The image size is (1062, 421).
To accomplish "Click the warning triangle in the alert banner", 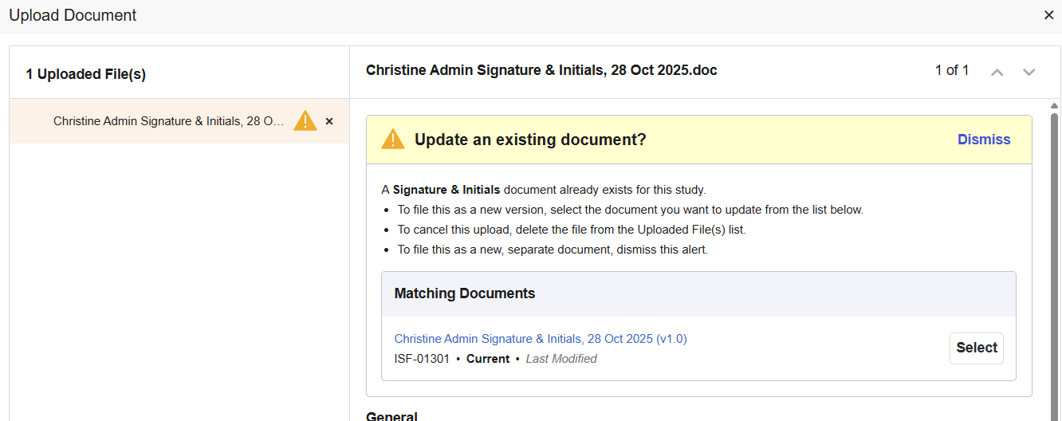I will click(x=393, y=140).
